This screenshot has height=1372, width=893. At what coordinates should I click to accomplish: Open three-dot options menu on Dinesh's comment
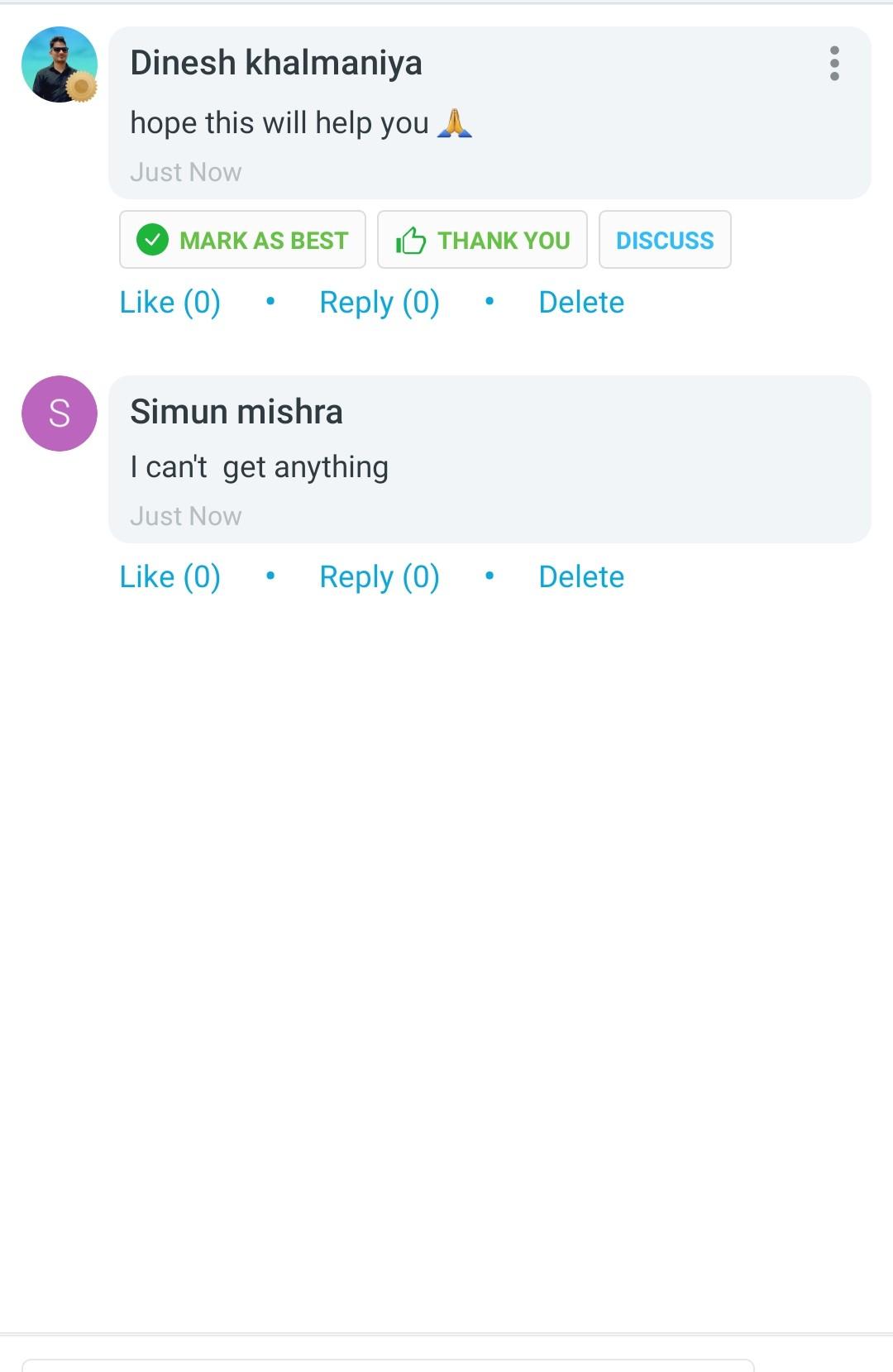pos(834,64)
